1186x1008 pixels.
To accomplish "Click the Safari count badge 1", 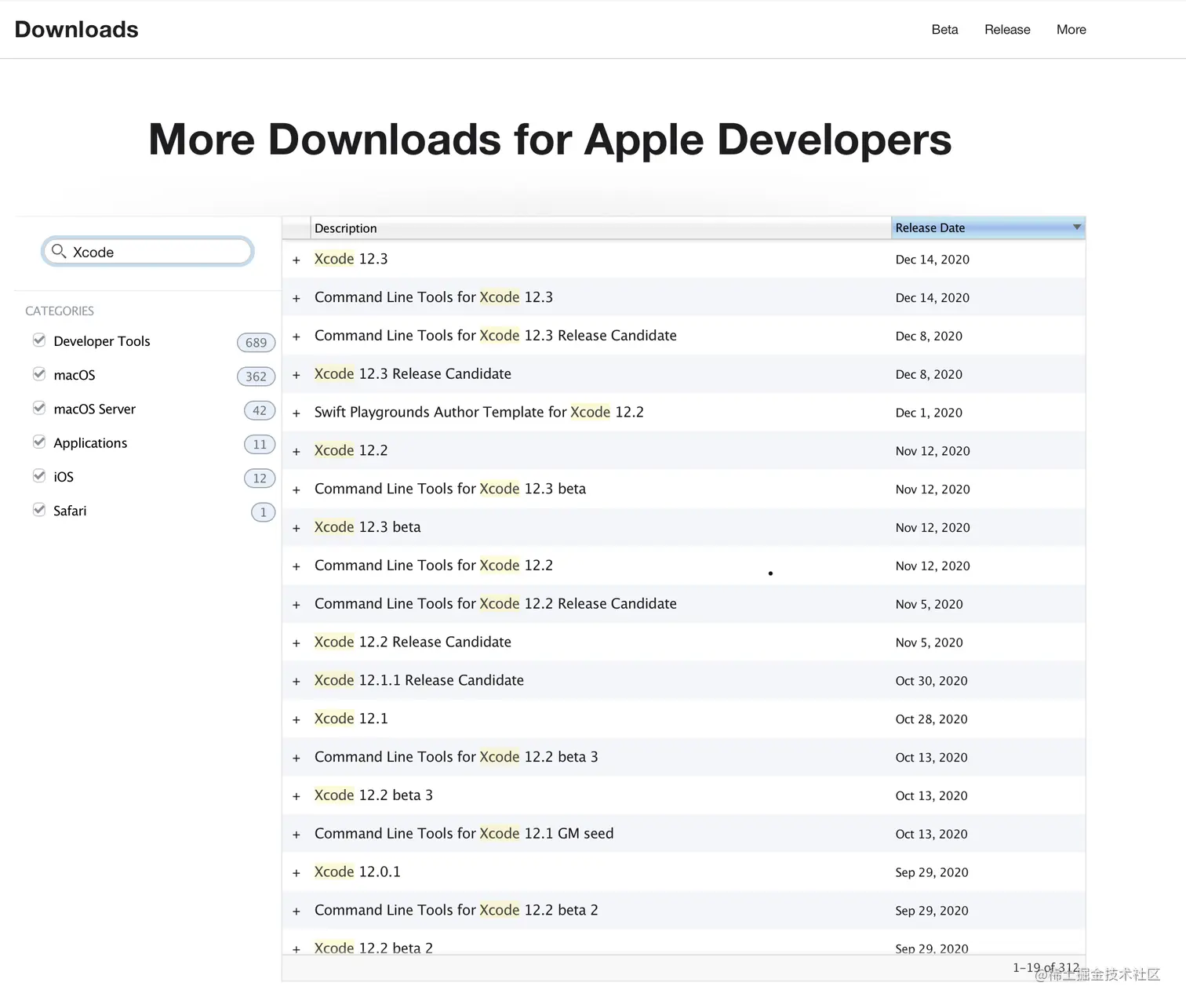I will click(x=263, y=512).
